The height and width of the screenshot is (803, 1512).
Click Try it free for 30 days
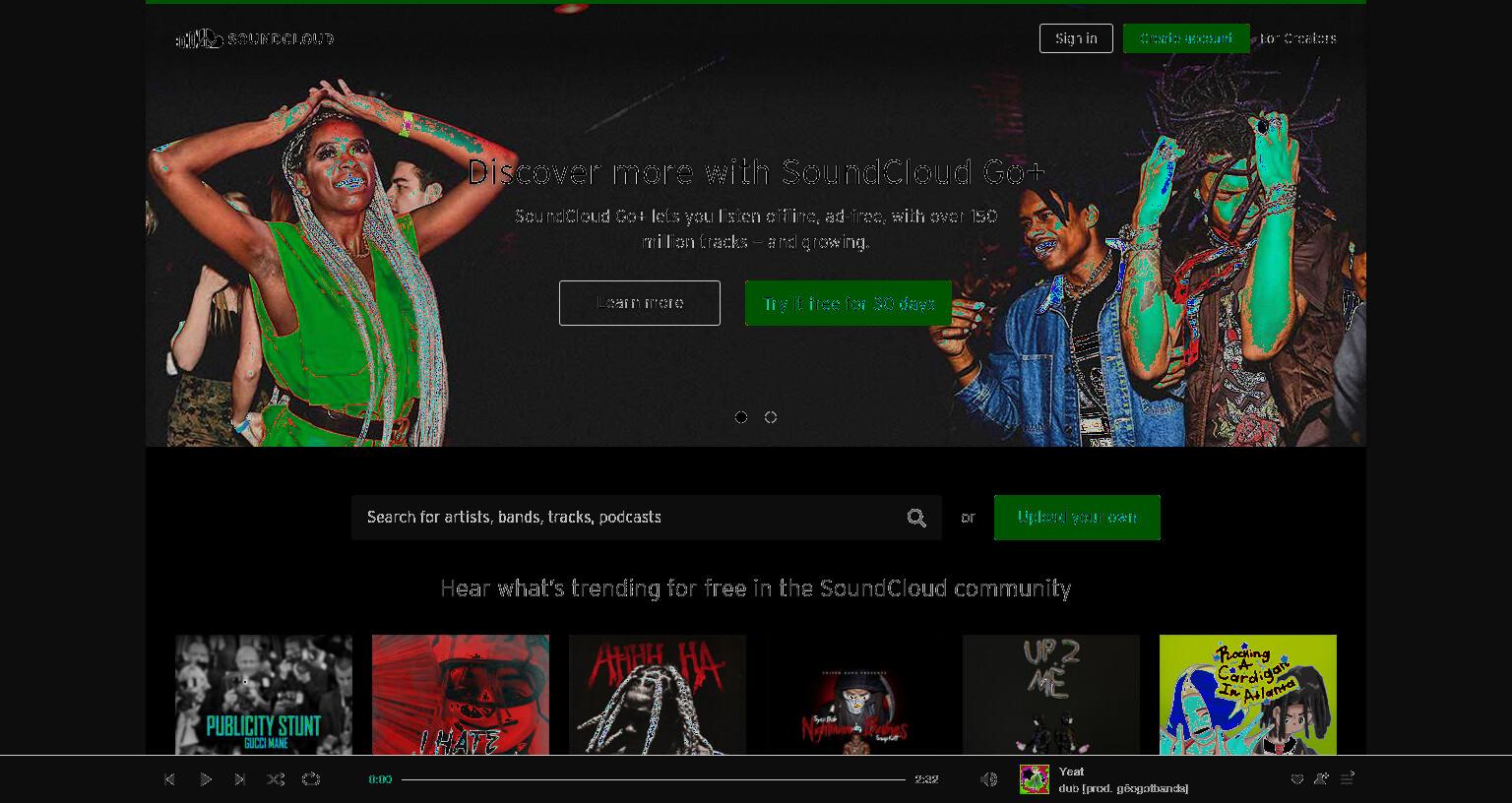point(849,303)
